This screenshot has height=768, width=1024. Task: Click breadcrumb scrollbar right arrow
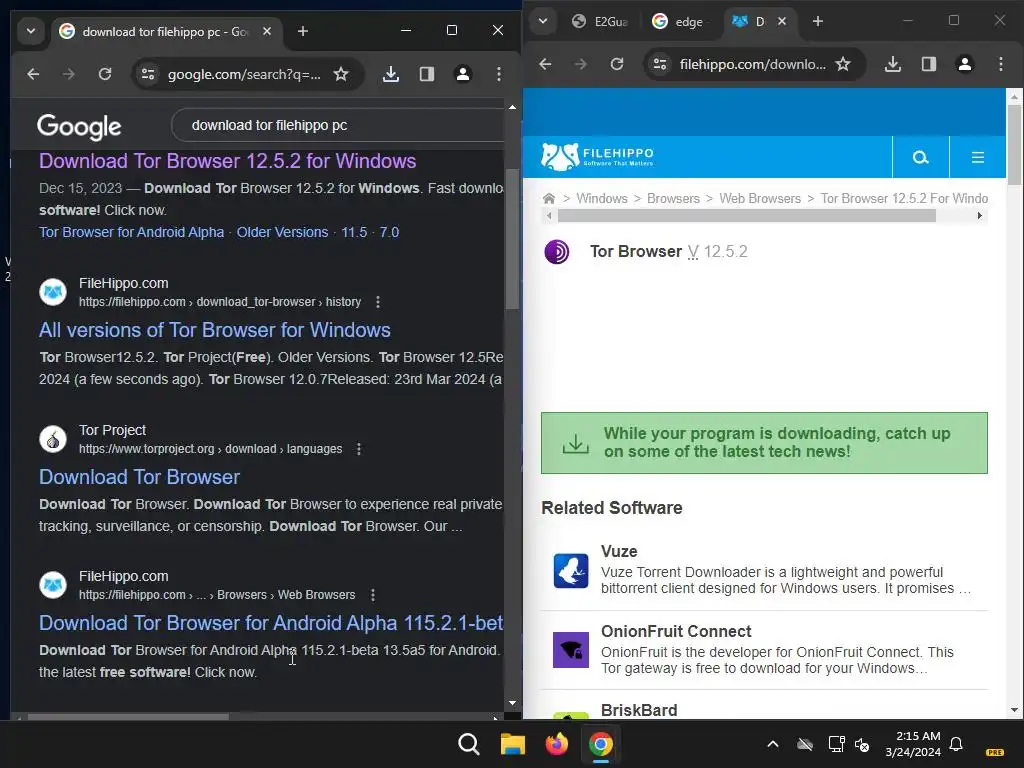979,216
